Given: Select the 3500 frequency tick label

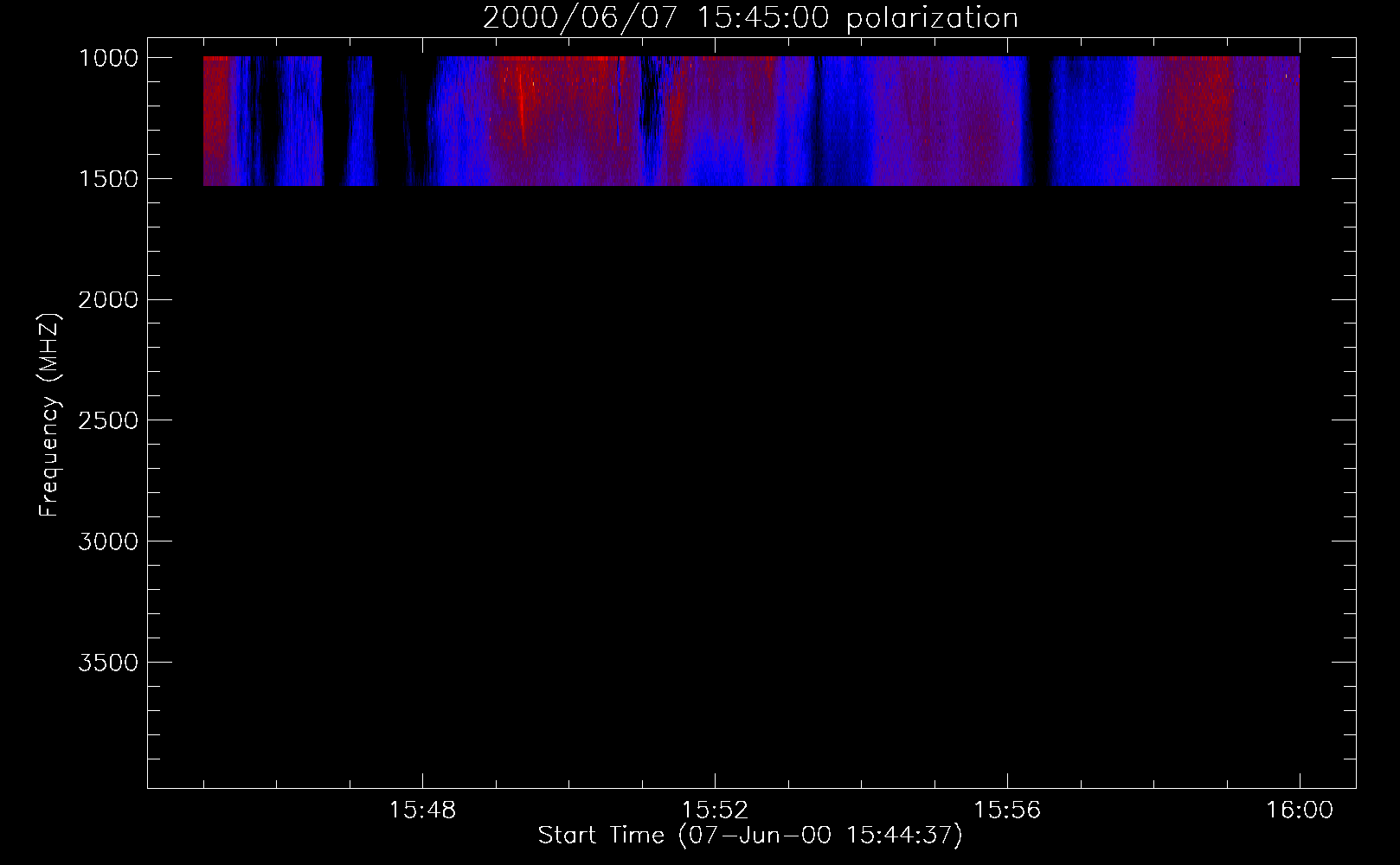Looking at the screenshot, I should coord(108,663).
